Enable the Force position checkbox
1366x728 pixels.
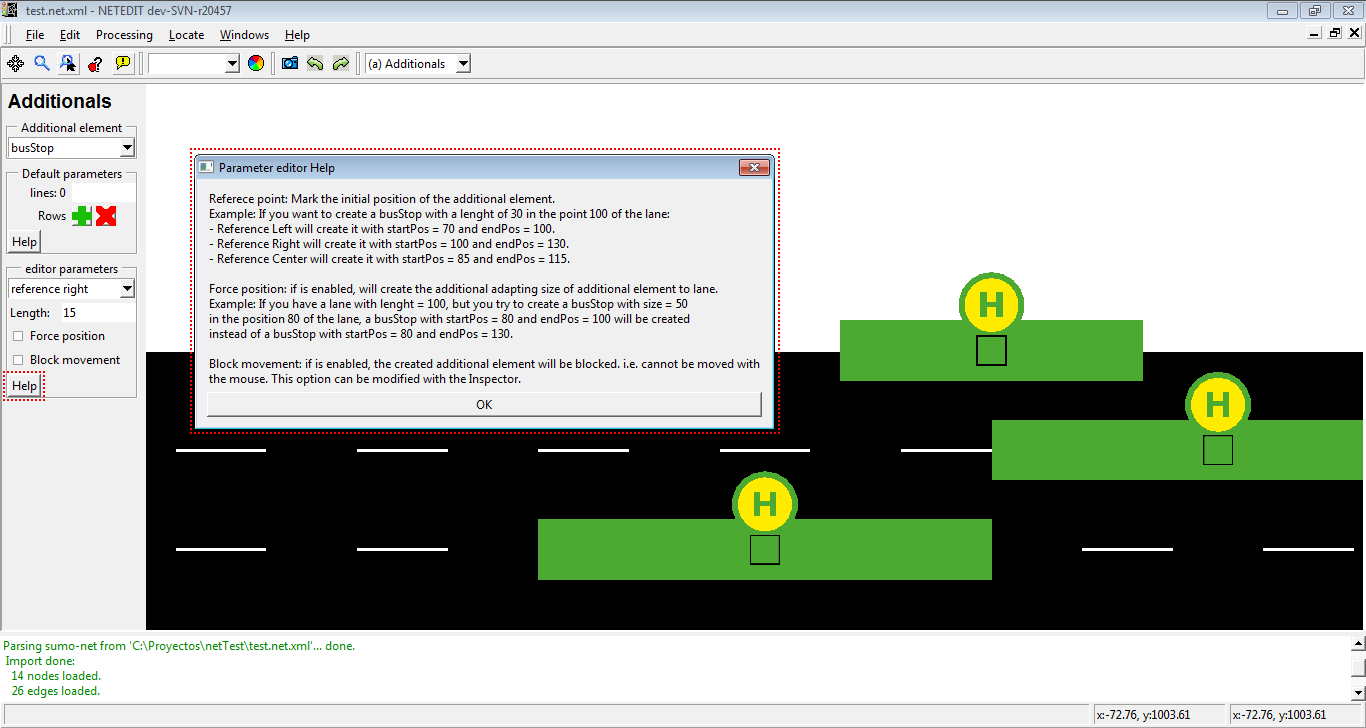click(x=18, y=337)
